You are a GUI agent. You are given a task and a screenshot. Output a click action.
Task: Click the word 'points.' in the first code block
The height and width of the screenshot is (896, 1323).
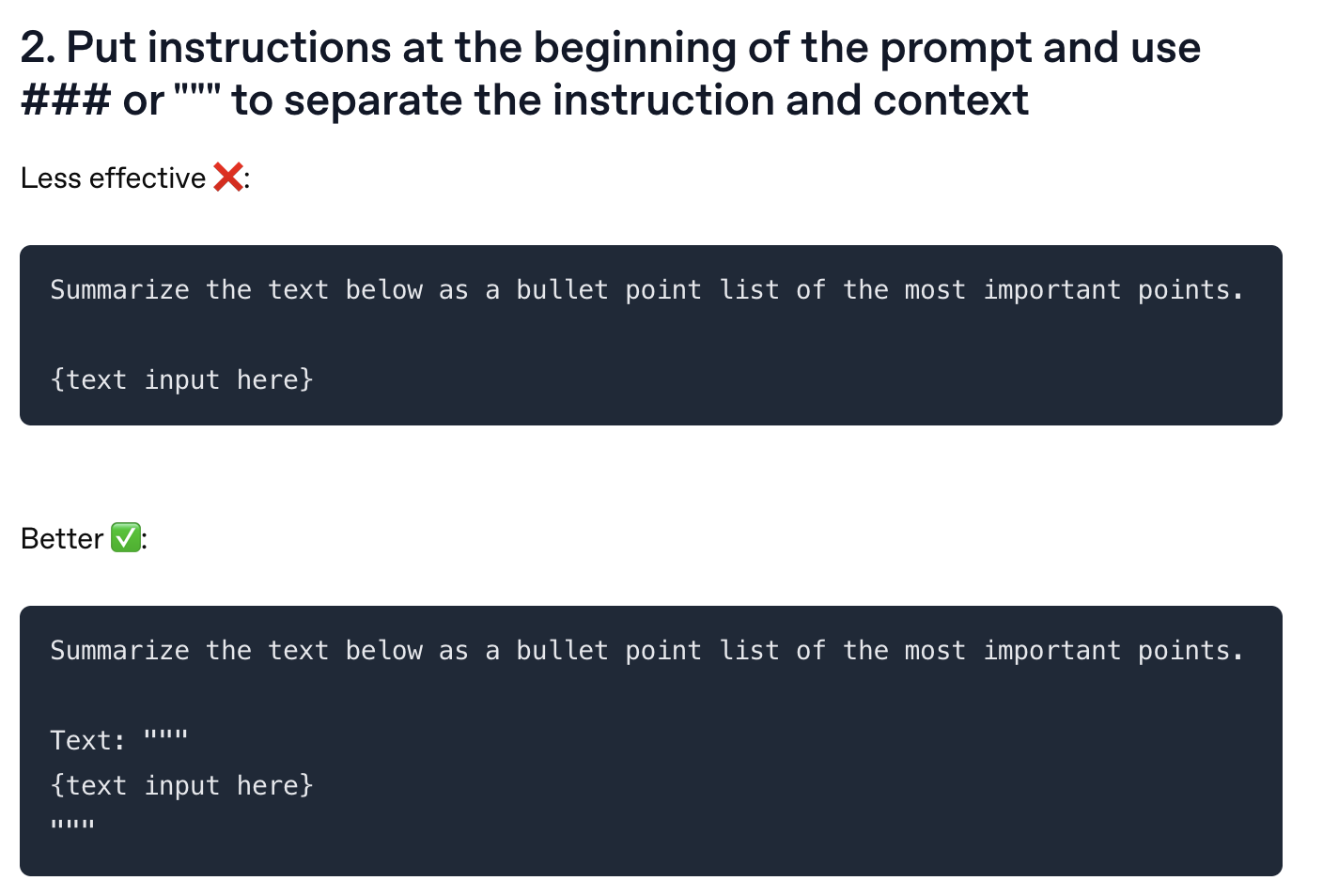tap(1191, 289)
